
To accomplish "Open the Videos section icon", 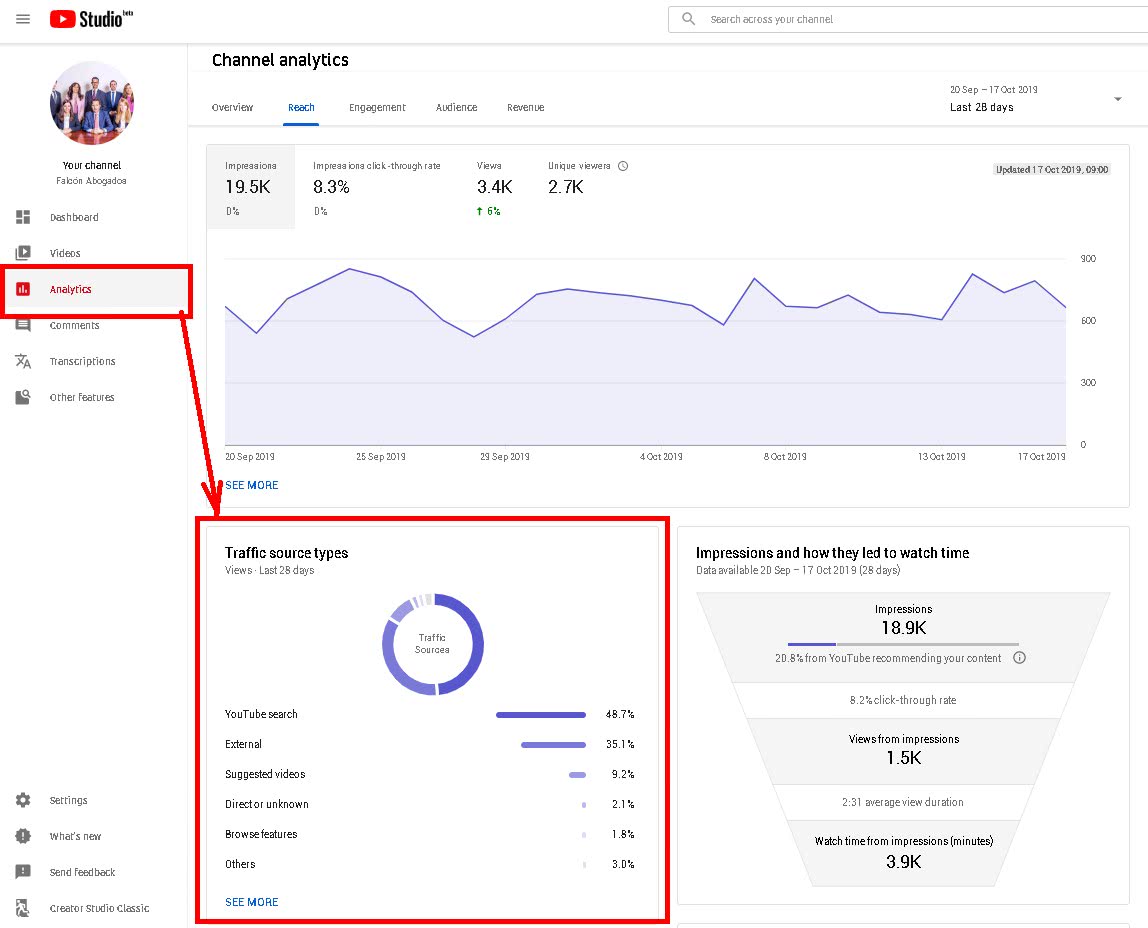I will click(23, 253).
